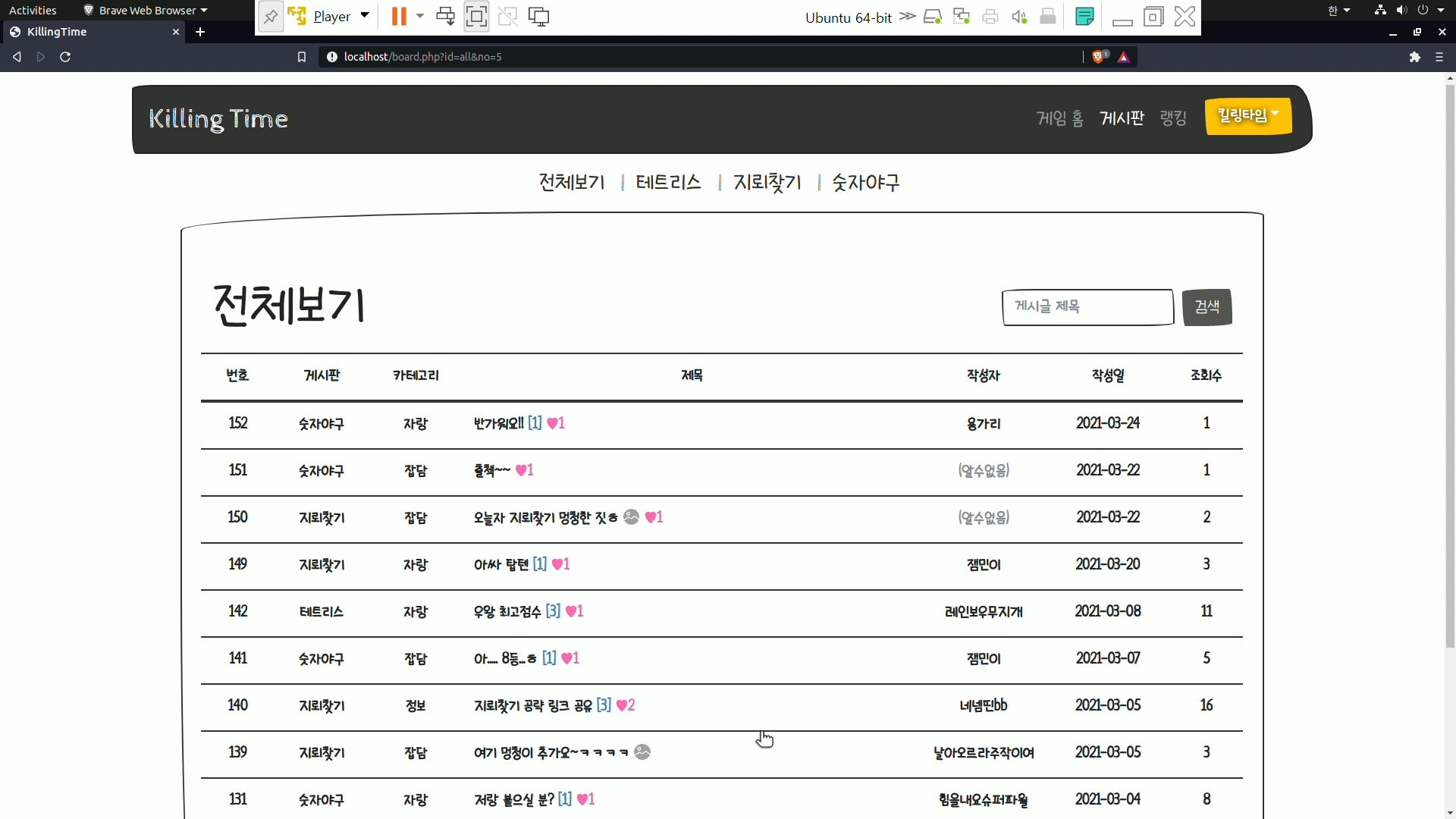Click the browser back arrow
The height and width of the screenshot is (819, 1456).
click(x=17, y=57)
